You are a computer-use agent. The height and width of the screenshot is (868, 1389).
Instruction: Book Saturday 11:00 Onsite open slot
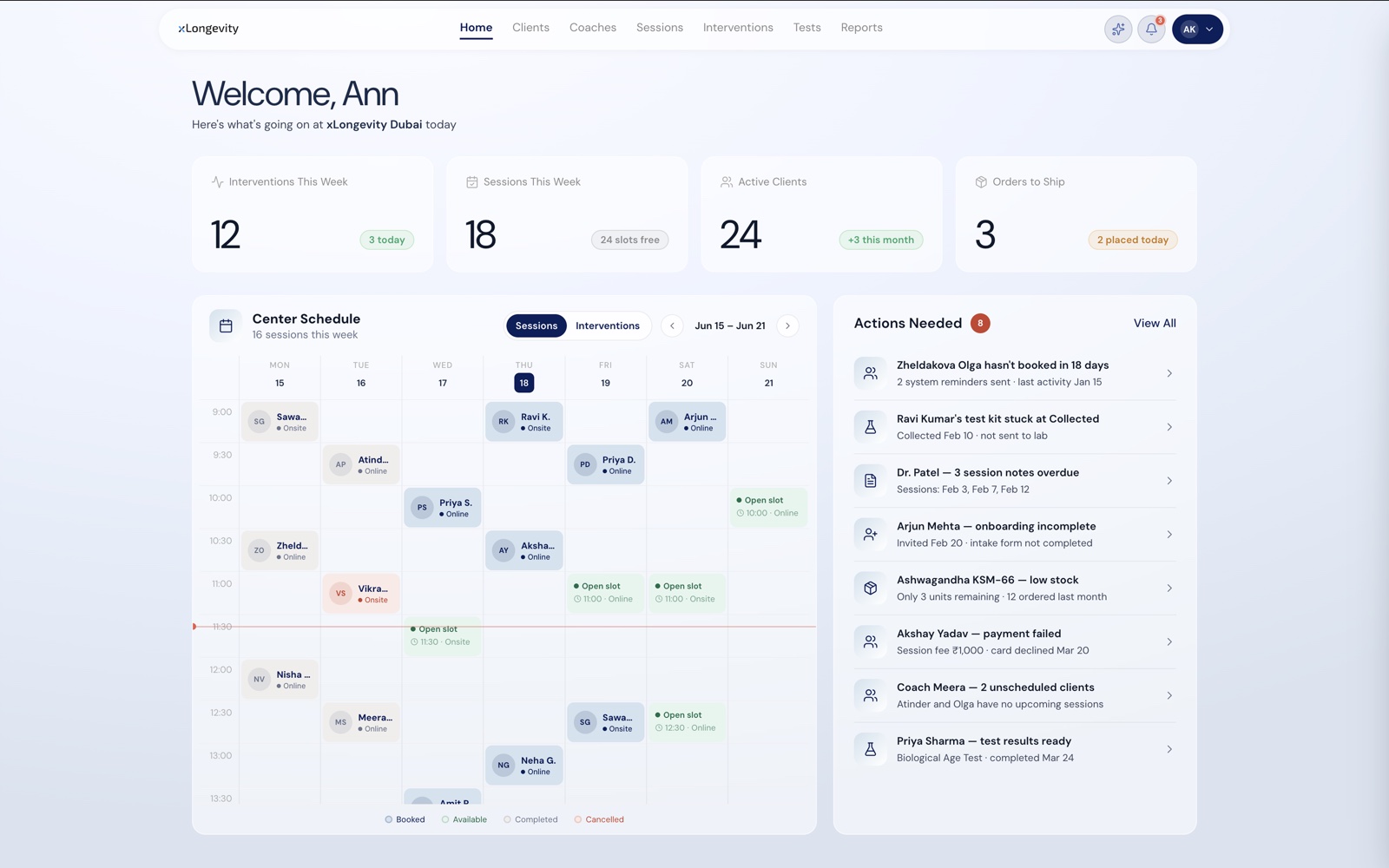pyautogui.click(x=688, y=593)
